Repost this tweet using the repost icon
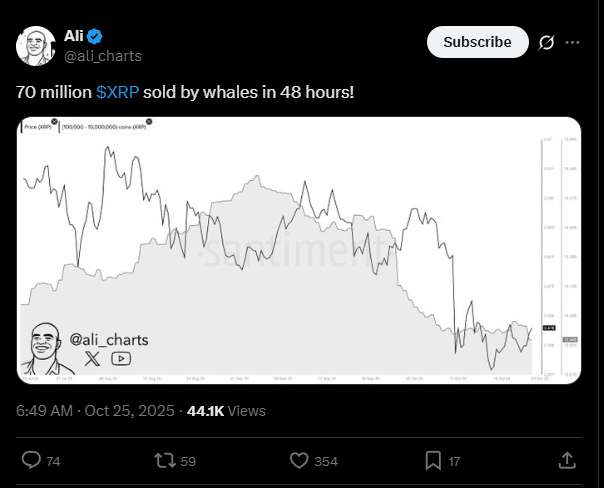 click(x=164, y=460)
